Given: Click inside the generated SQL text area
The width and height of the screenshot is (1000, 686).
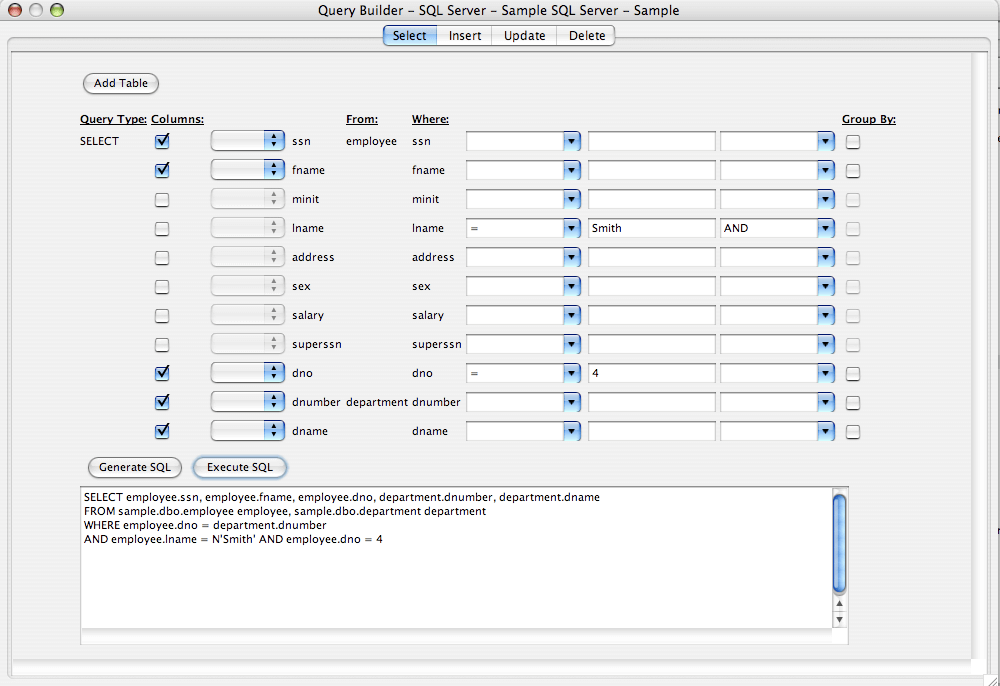Looking at the screenshot, I should click(x=457, y=558).
